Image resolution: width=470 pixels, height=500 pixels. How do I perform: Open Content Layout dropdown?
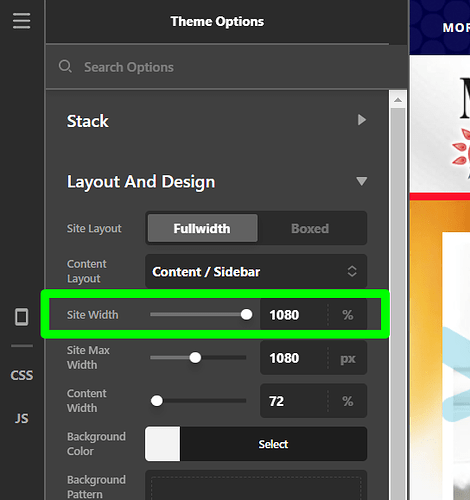point(256,271)
